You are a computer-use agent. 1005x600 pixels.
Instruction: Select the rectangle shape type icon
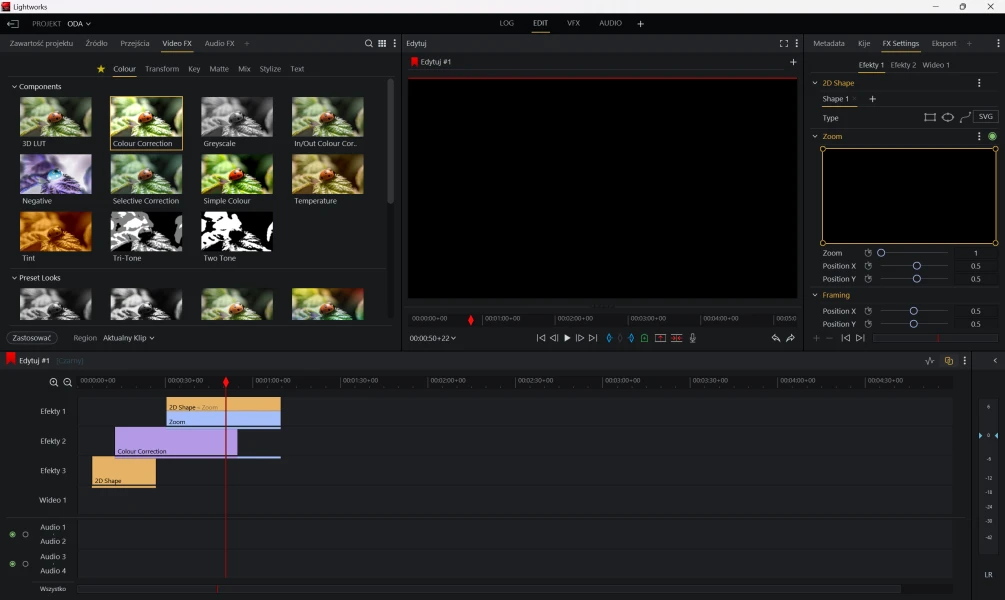pos(930,118)
